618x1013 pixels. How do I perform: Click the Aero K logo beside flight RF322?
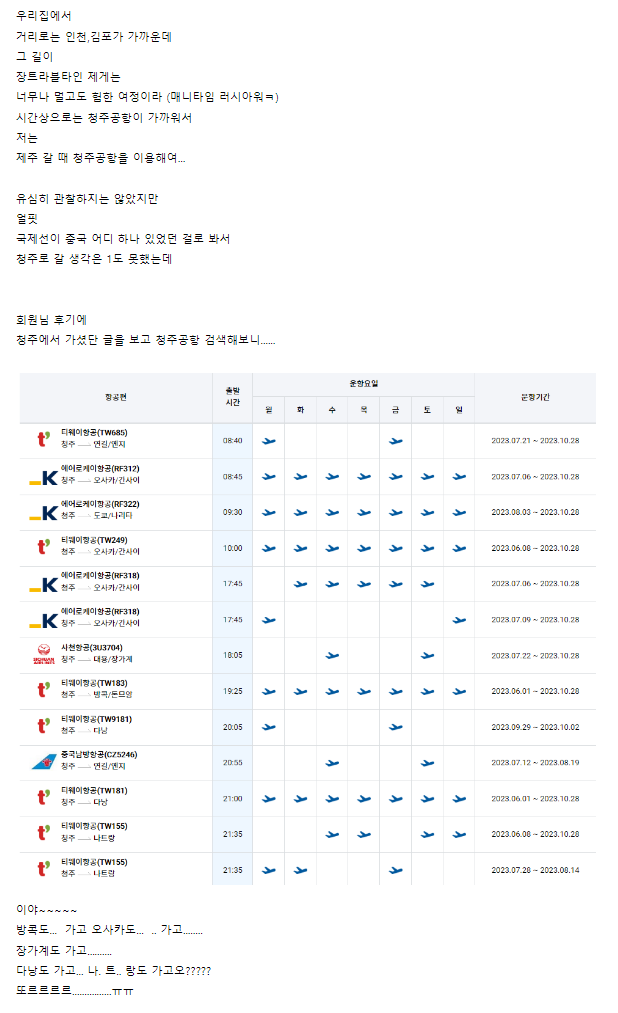pos(43,512)
